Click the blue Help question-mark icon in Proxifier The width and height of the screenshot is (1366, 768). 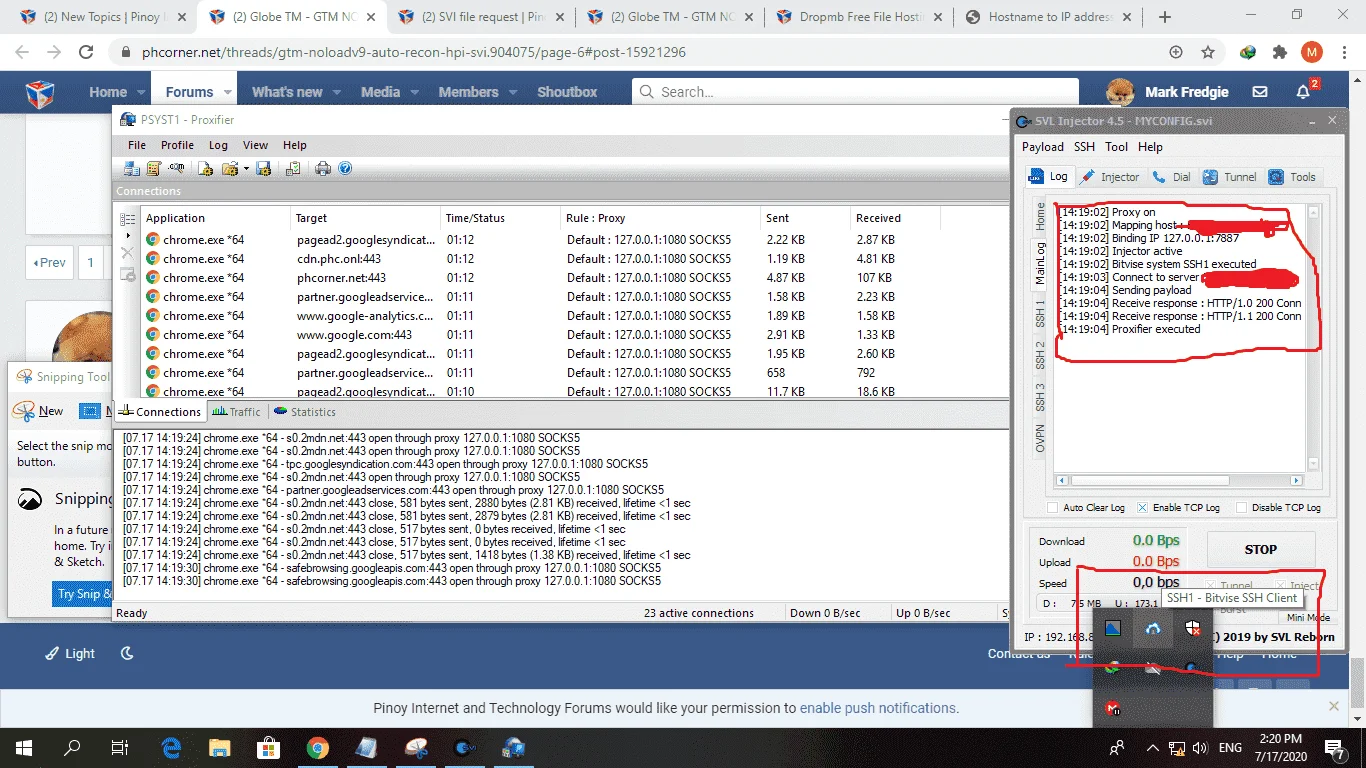pyautogui.click(x=345, y=168)
